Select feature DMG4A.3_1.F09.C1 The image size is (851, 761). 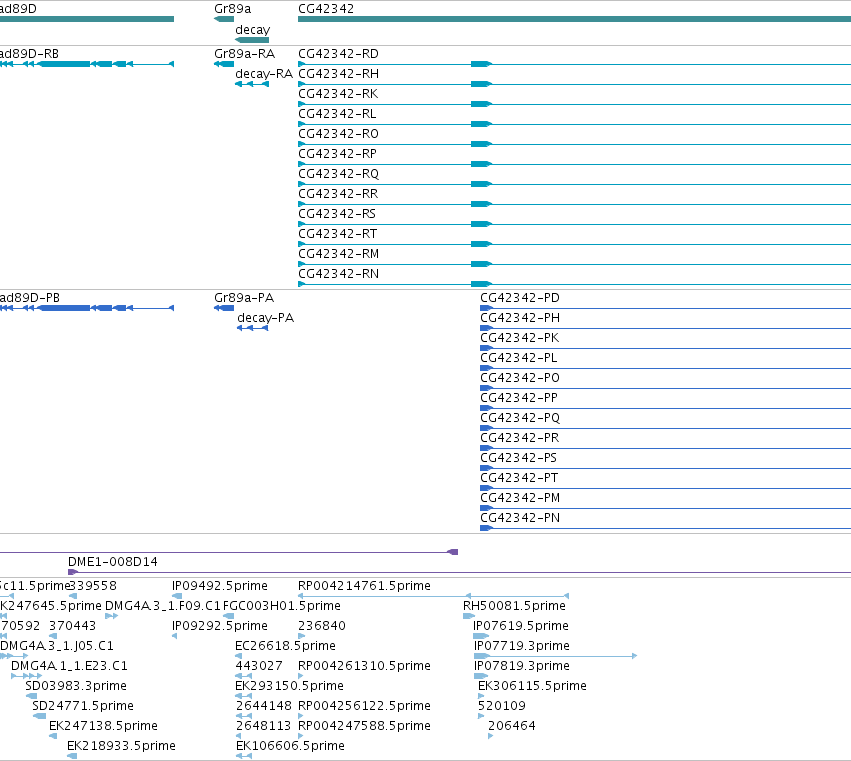pyautogui.click(x=163, y=606)
